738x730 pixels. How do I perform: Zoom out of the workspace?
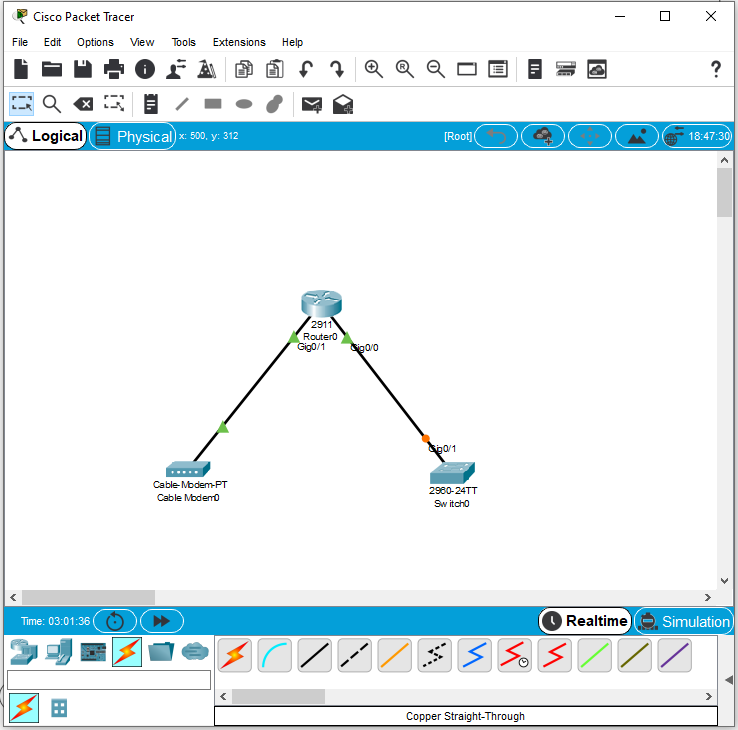436,69
